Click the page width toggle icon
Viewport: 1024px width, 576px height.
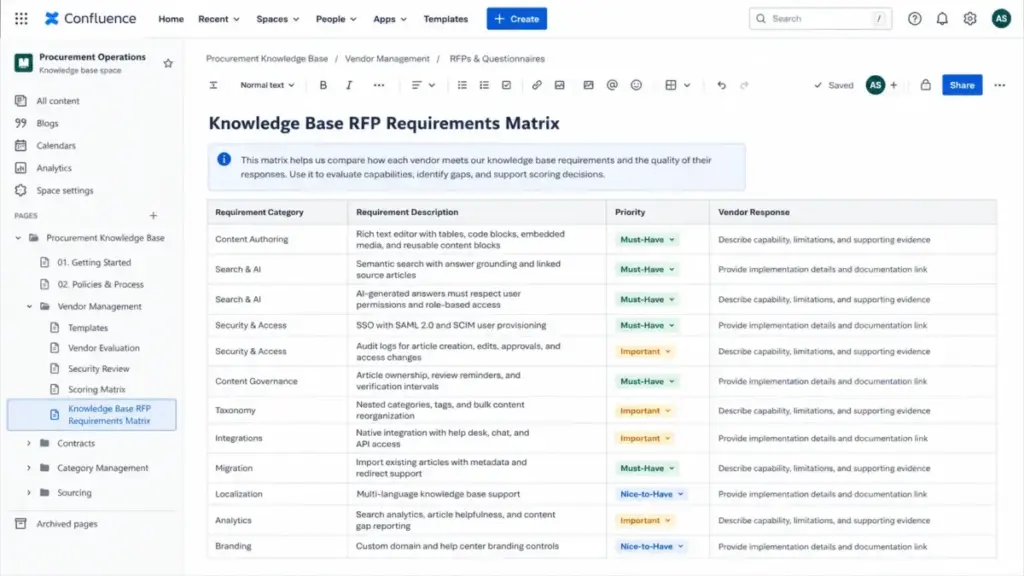click(x=213, y=85)
